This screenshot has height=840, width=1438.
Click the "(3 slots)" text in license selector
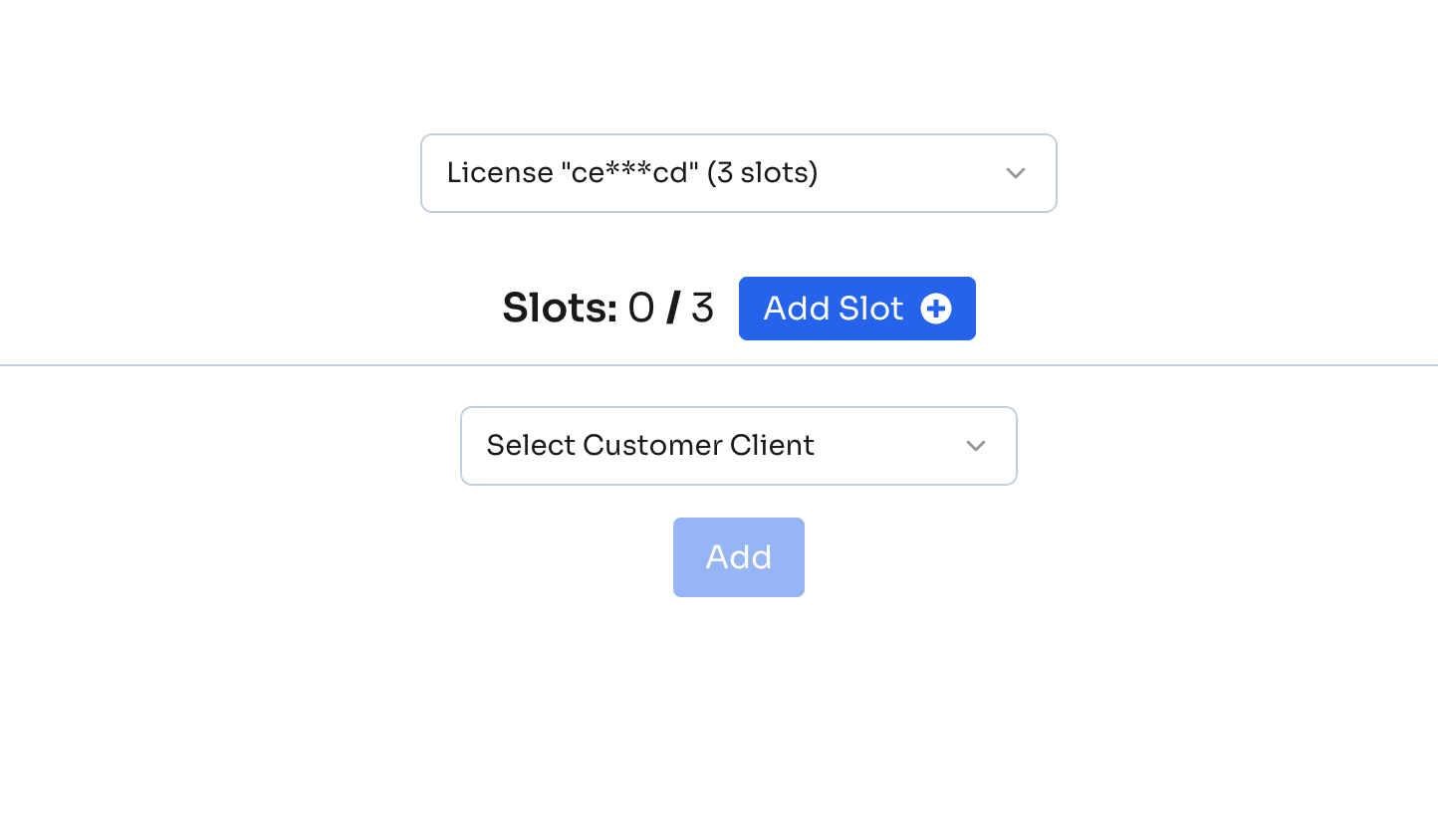[x=763, y=173]
